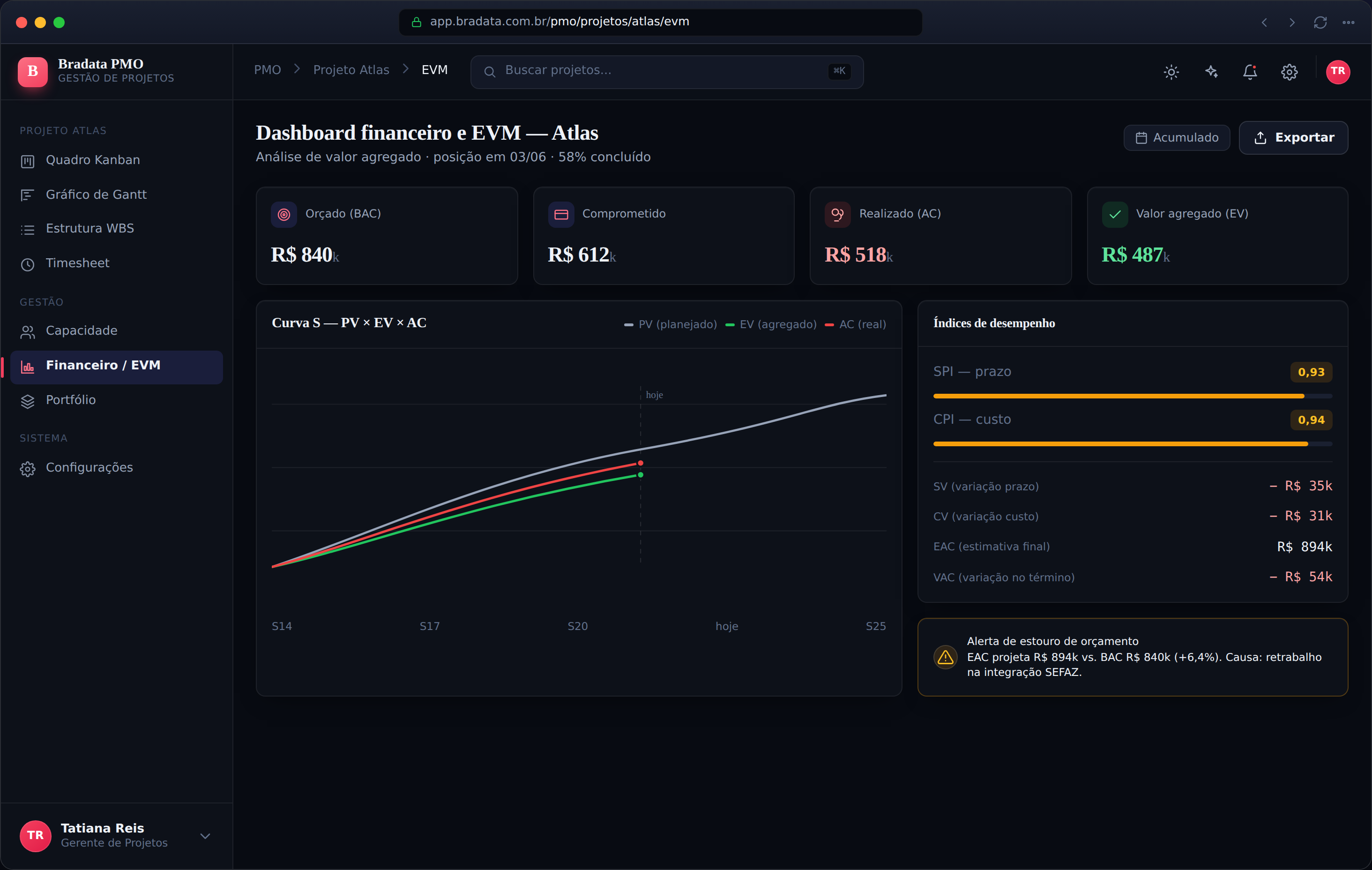Select the R$ 612k committed value

coord(582,255)
